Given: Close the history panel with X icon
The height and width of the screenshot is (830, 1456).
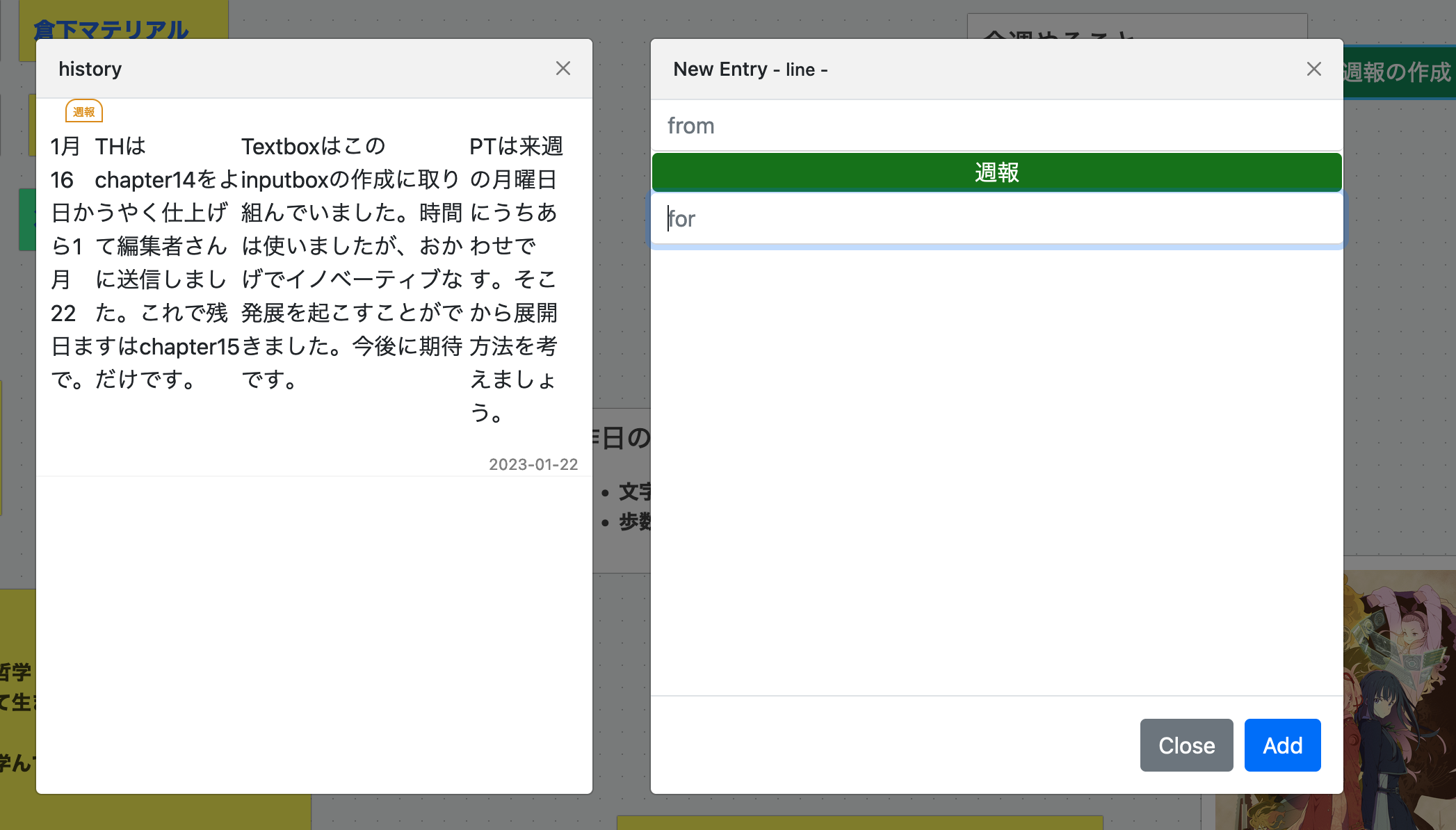Looking at the screenshot, I should [563, 68].
